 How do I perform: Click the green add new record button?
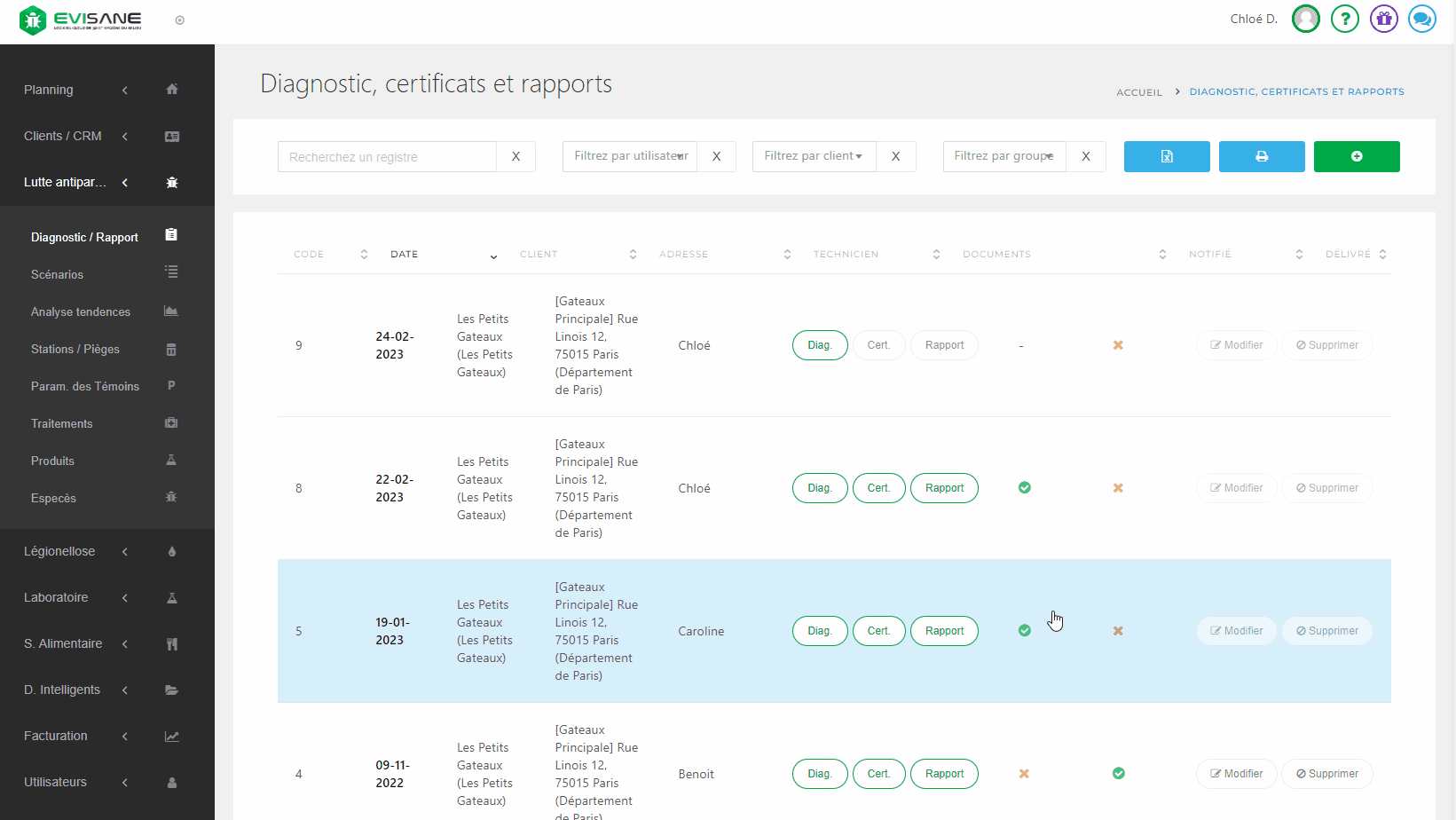1356,156
